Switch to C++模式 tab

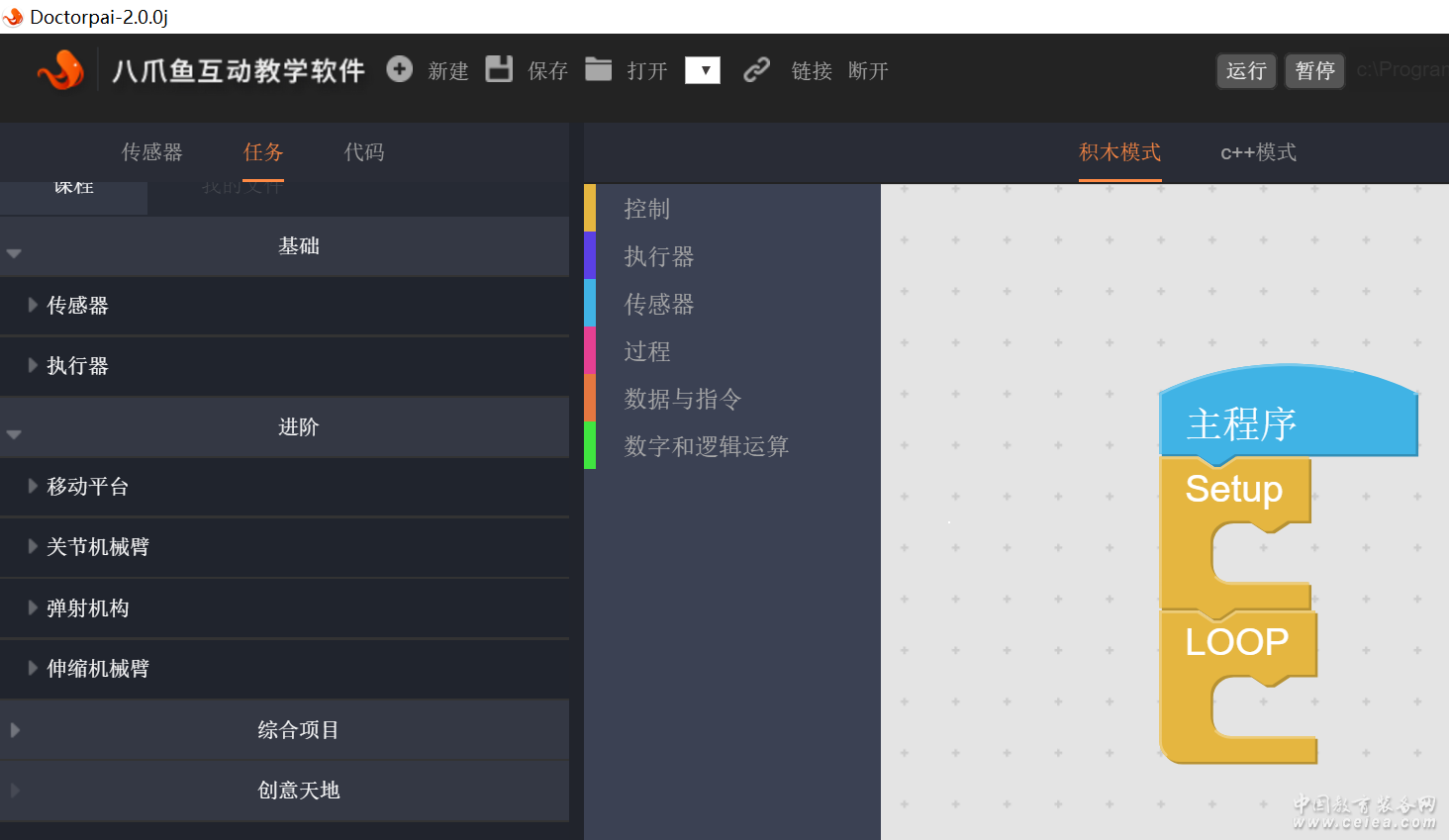pyautogui.click(x=1258, y=152)
